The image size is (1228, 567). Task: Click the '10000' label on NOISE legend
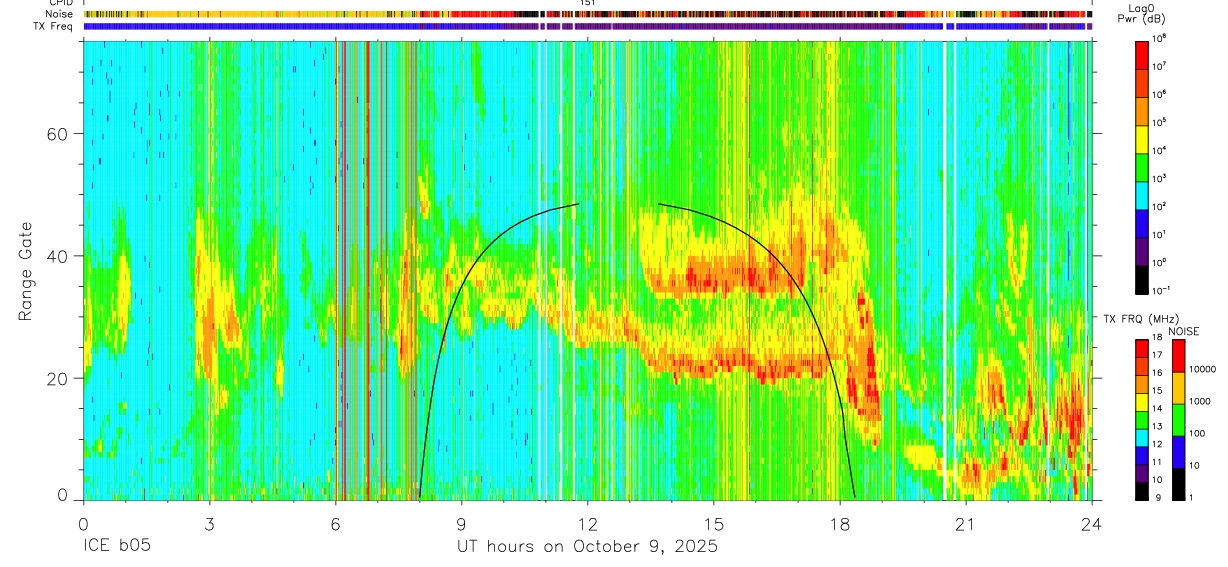1203,370
